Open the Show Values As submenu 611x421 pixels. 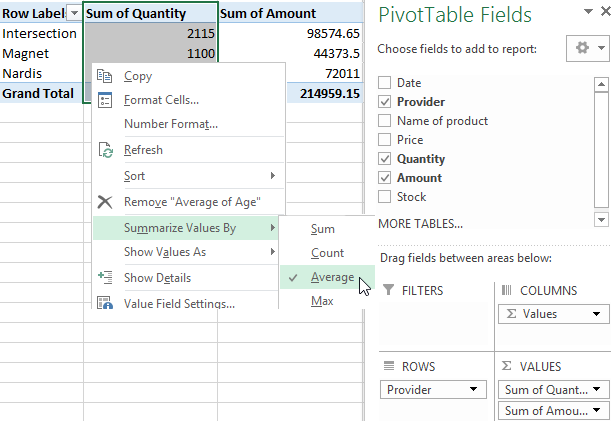165,252
